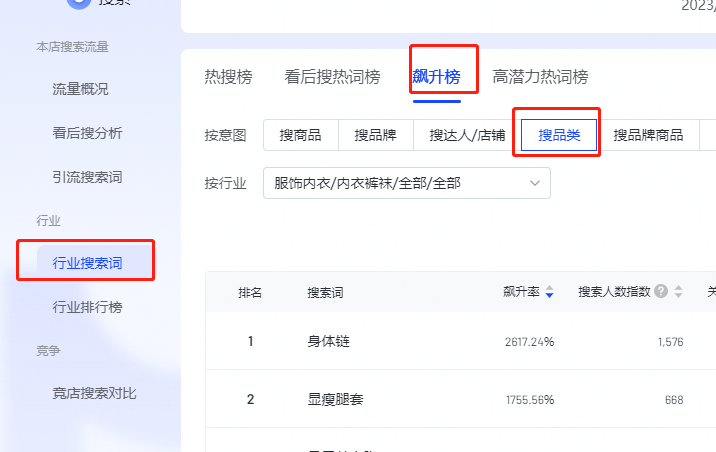This screenshot has height=452, width=716.
Task: Click the 1,576 search index value
Action: point(670,342)
